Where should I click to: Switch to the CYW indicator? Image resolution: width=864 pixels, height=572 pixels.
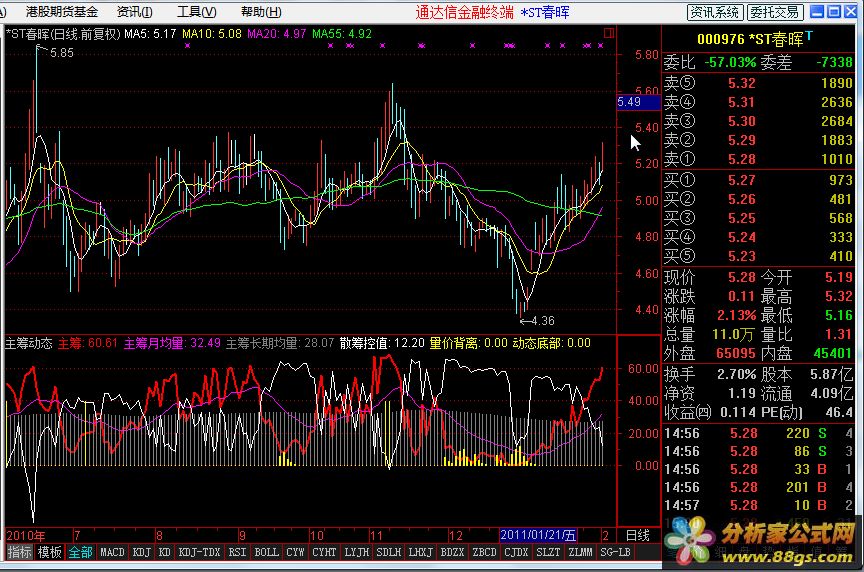295,552
